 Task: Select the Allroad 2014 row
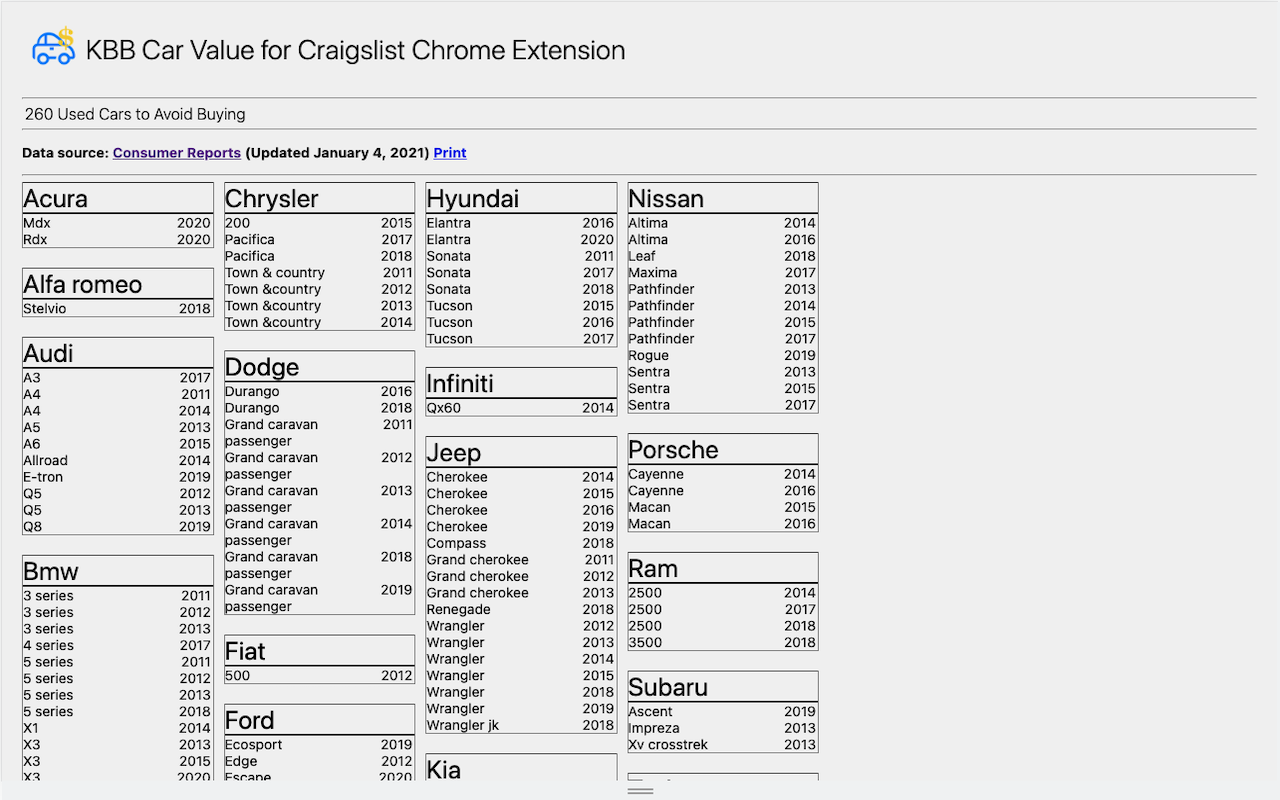[118, 461]
